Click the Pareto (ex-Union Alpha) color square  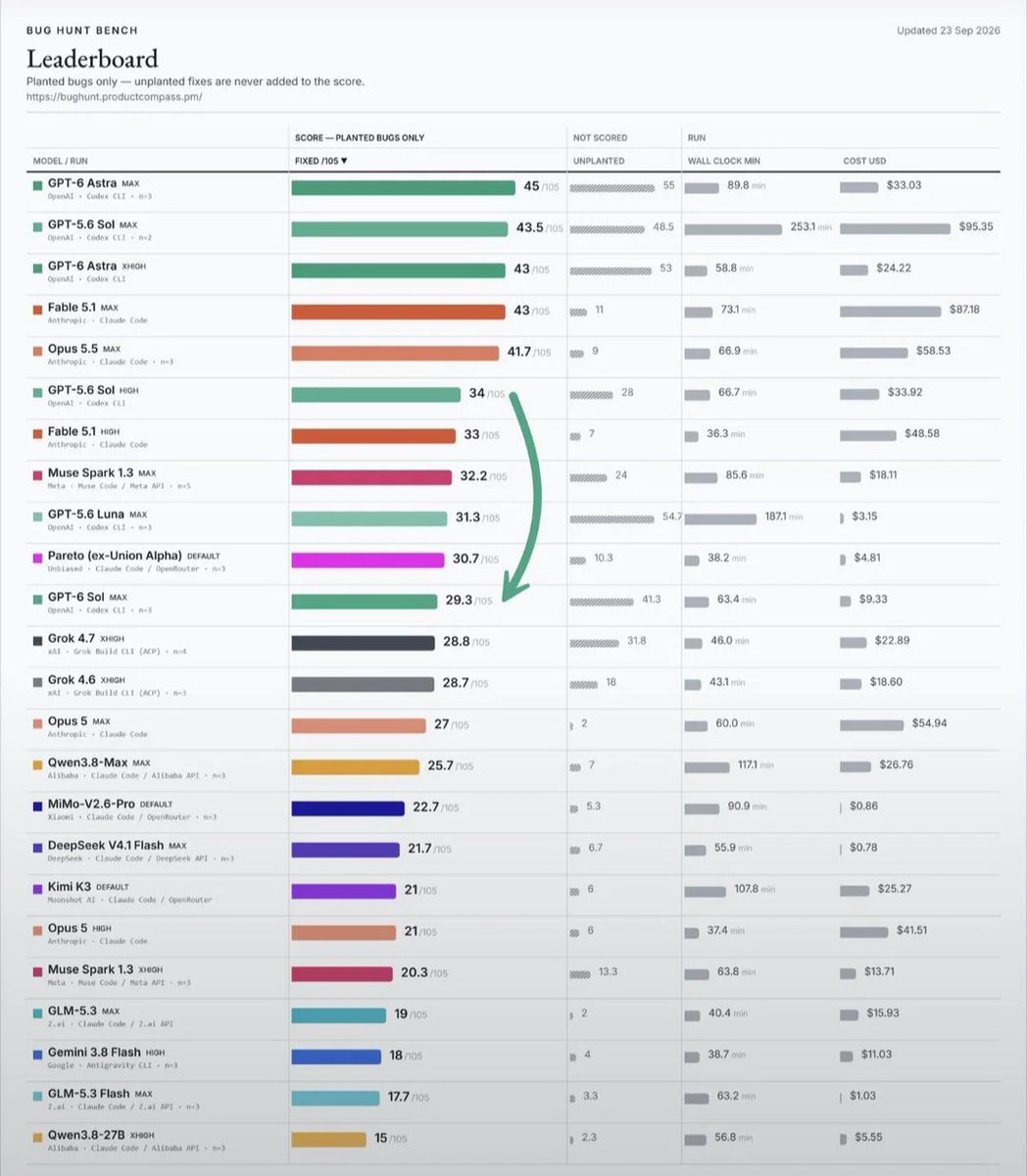pos(37,557)
